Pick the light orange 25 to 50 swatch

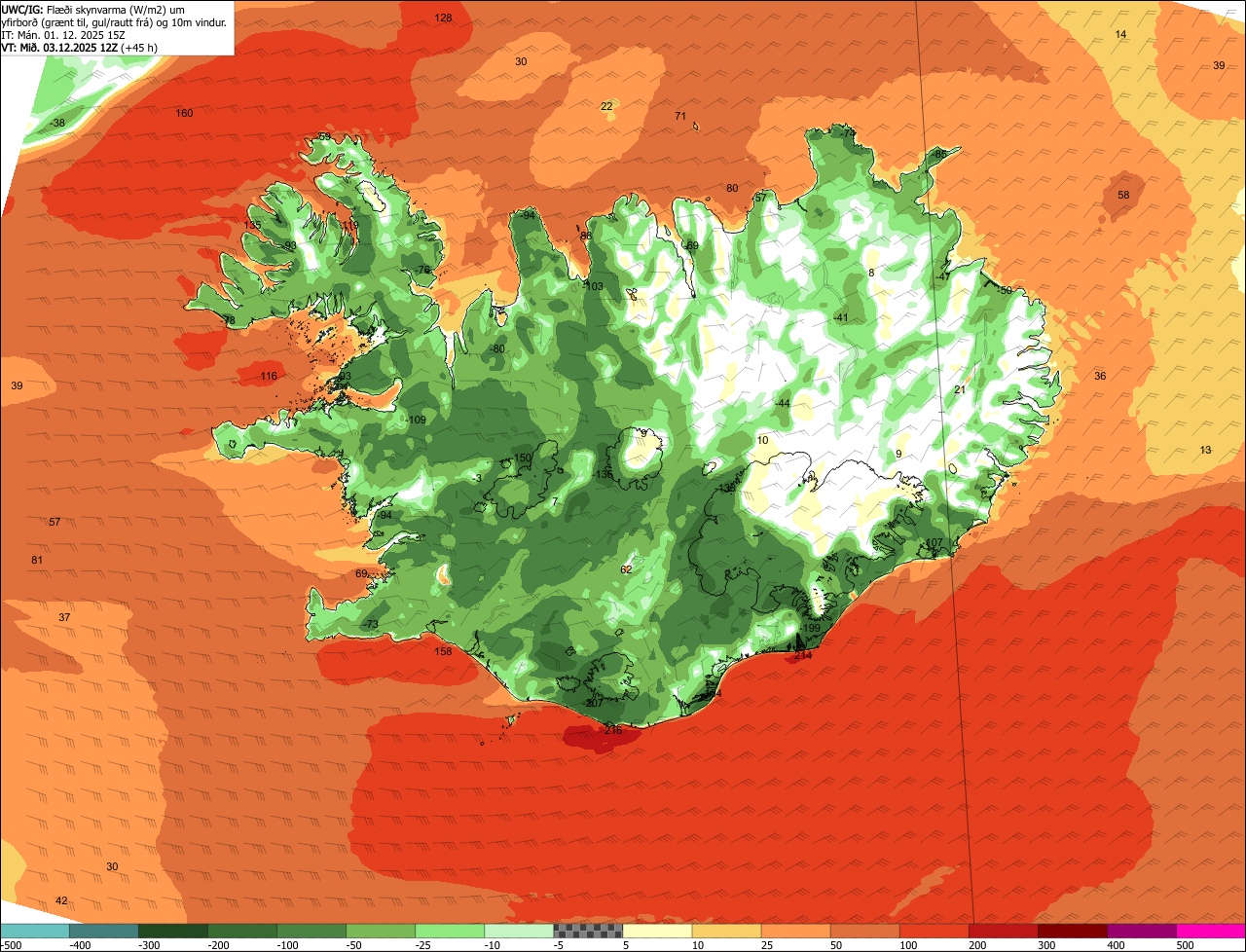(x=795, y=932)
